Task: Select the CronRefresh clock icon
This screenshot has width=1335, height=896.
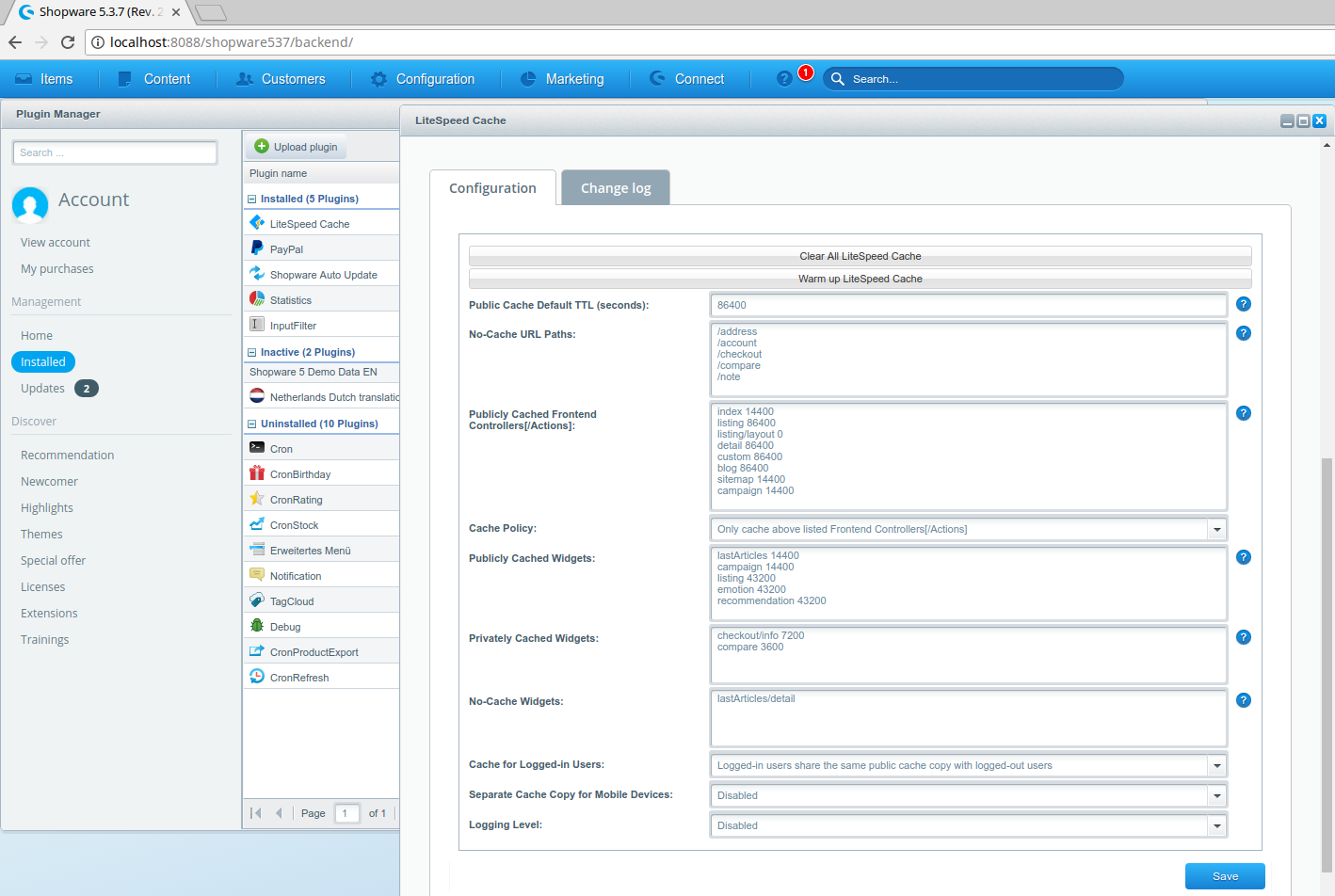Action: coord(257,677)
